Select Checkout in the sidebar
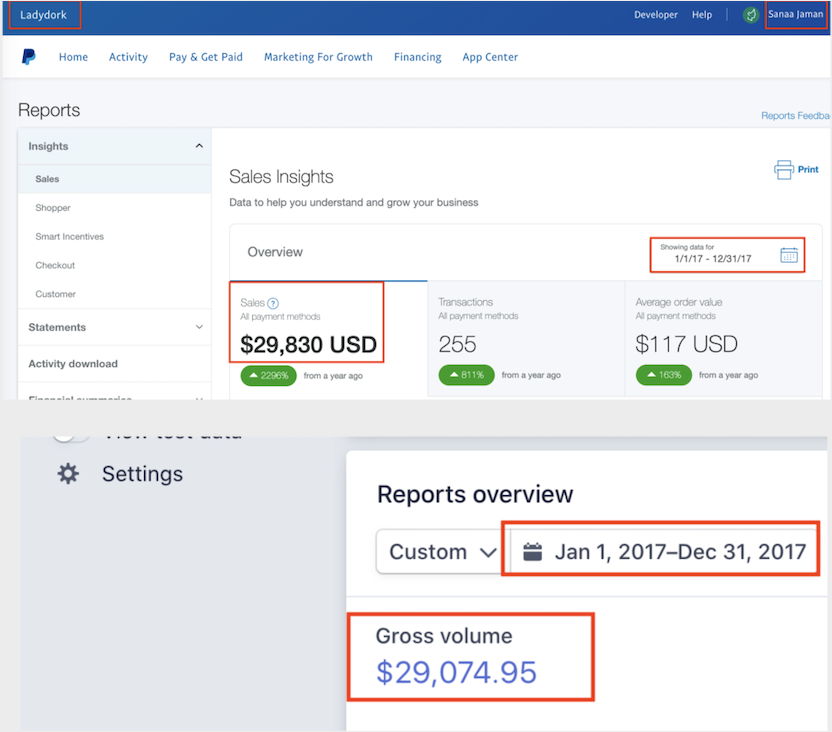 coord(115,265)
